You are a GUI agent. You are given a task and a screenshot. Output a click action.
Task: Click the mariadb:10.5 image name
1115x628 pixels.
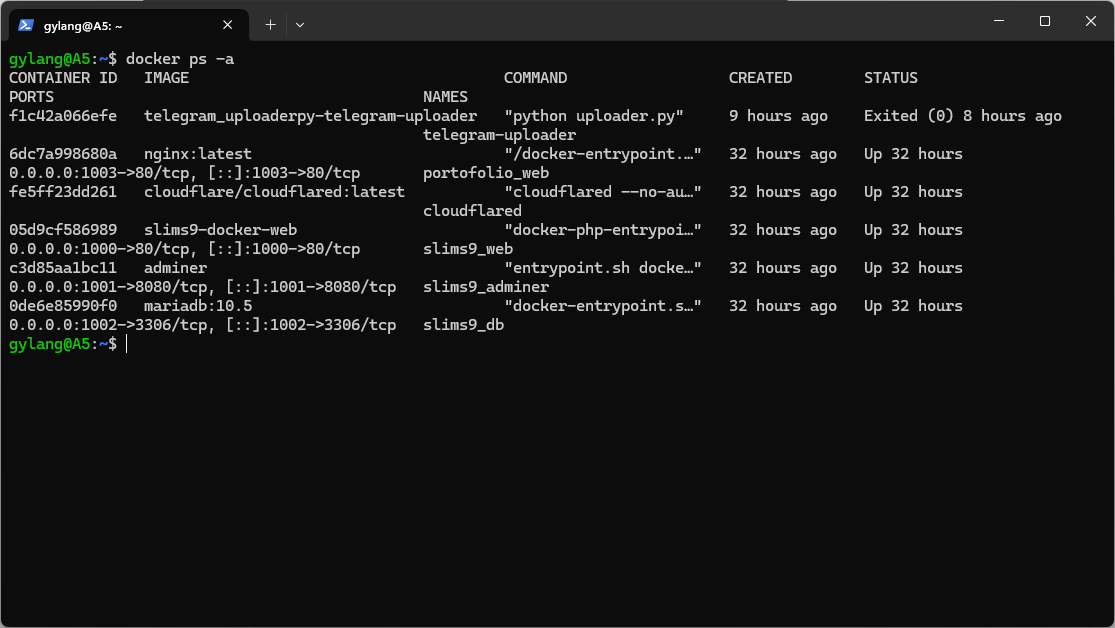click(x=198, y=306)
